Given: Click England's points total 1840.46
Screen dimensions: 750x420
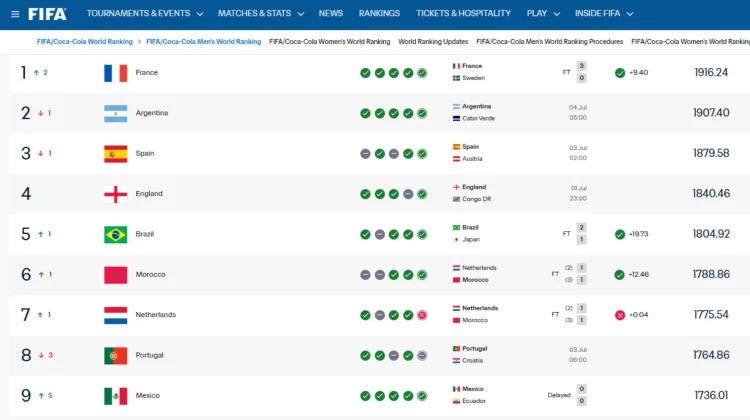Looking at the screenshot, I should coord(711,194).
